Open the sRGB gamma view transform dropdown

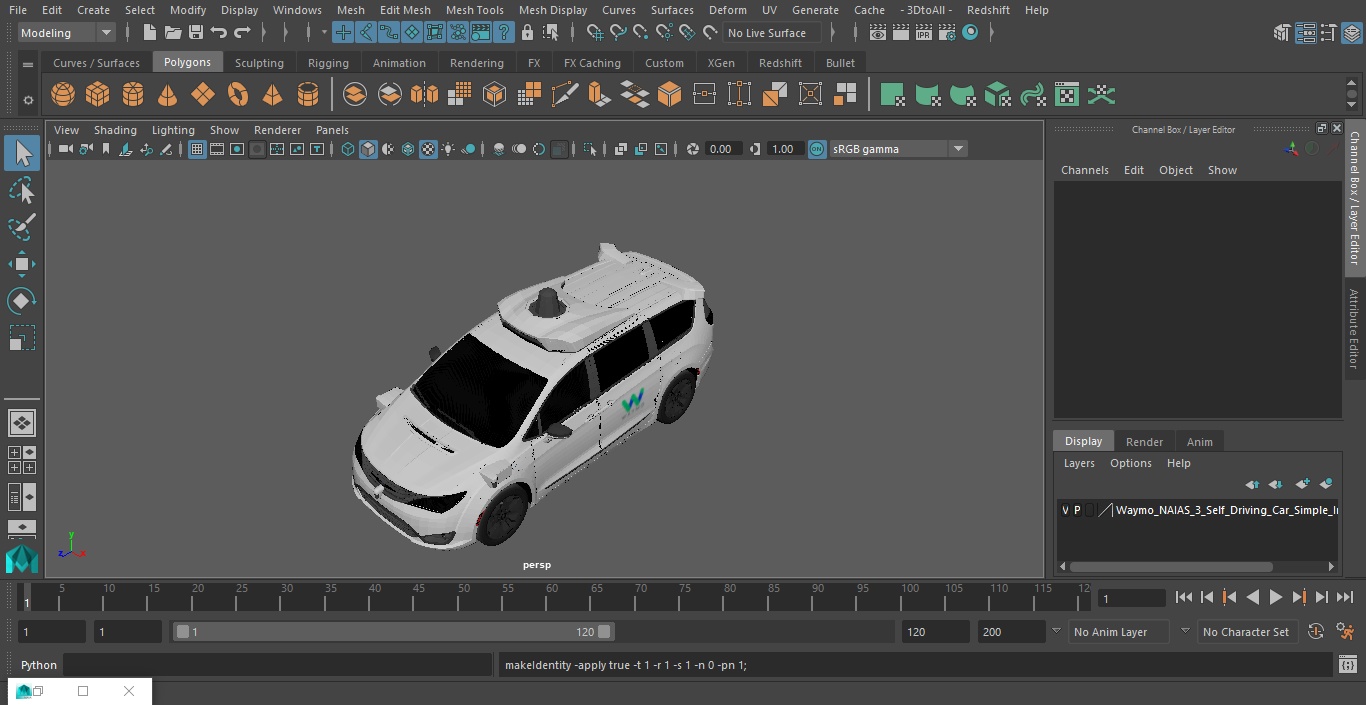[957, 149]
